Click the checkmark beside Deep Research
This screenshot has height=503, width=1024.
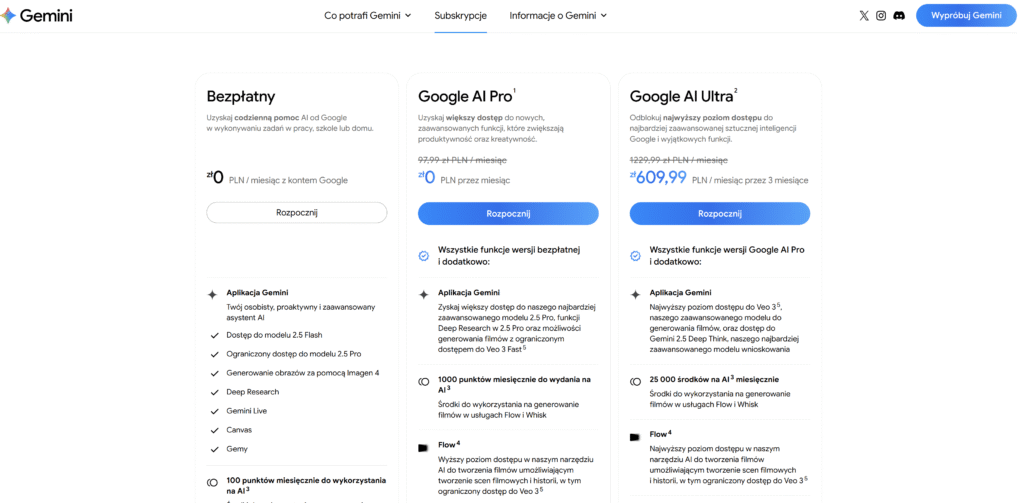tap(213, 392)
